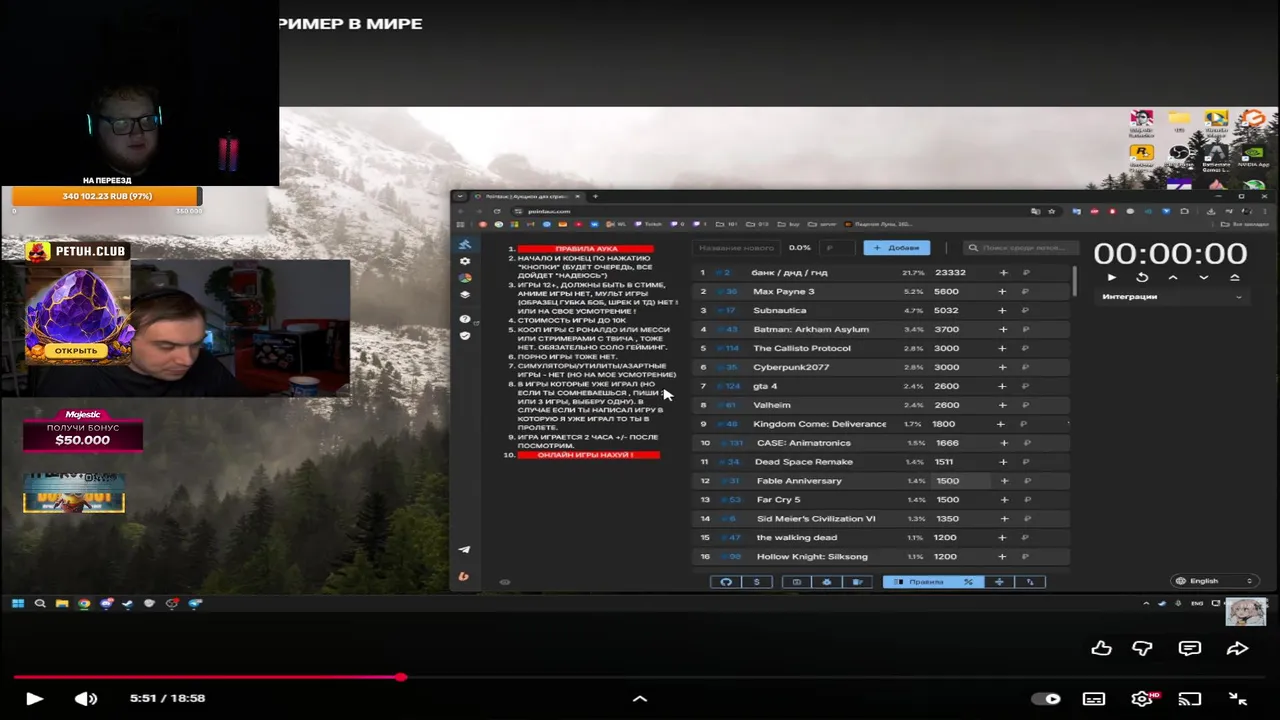
Task: Cast the video to a device
Action: click(x=1189, y=699)
